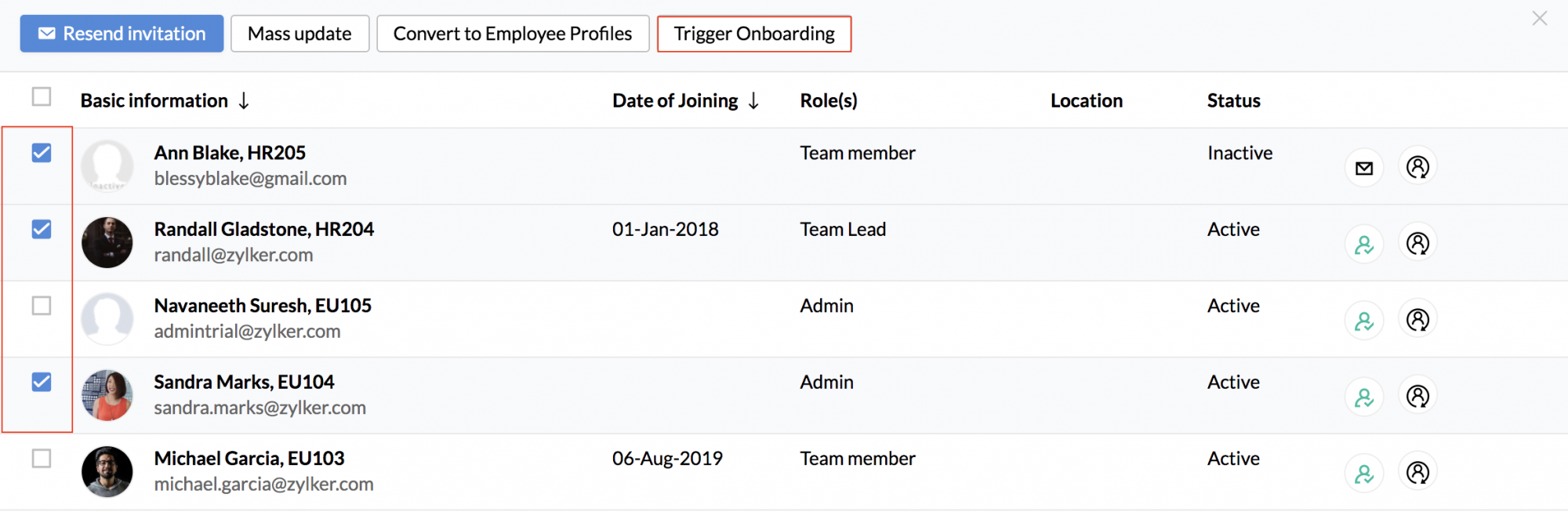This screenshot has height=512, width=1568.
Task: Open profile icon for Sandra Marks
Action: (1417, 396)
